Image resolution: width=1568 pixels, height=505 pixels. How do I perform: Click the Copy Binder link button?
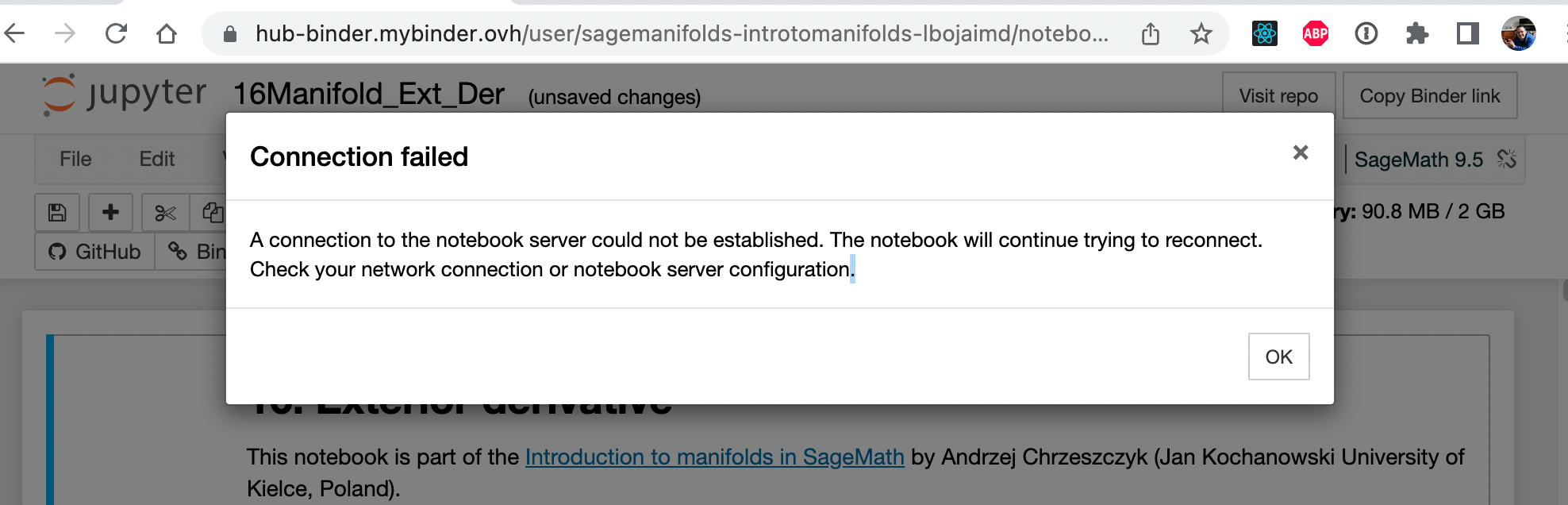point(1429,95)
